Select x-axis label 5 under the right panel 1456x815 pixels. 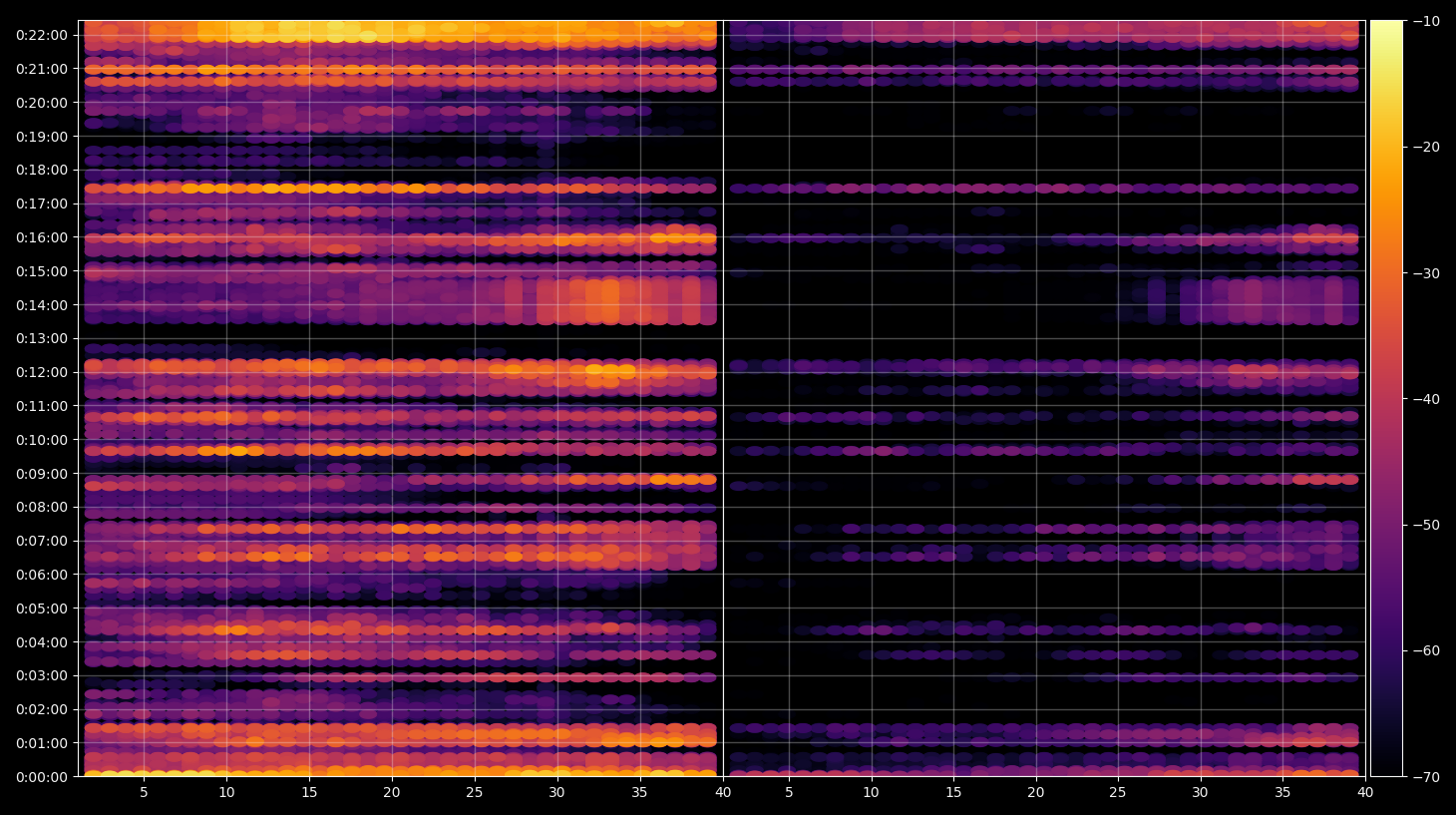789,793
